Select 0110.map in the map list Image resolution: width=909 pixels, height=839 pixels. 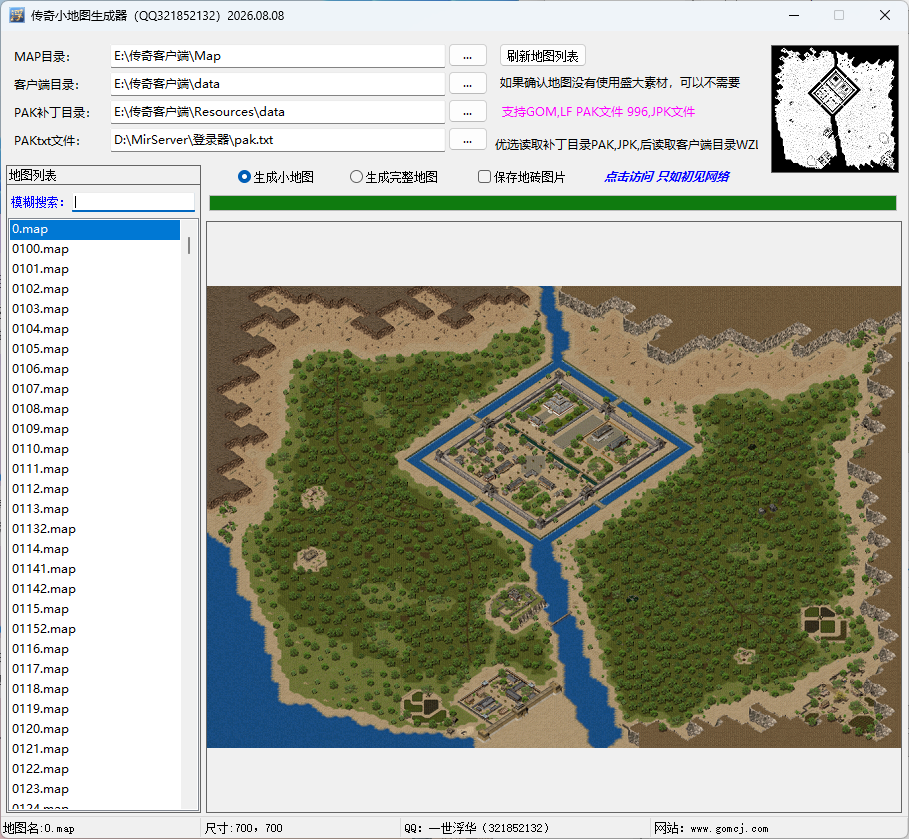tap(95, 449)
